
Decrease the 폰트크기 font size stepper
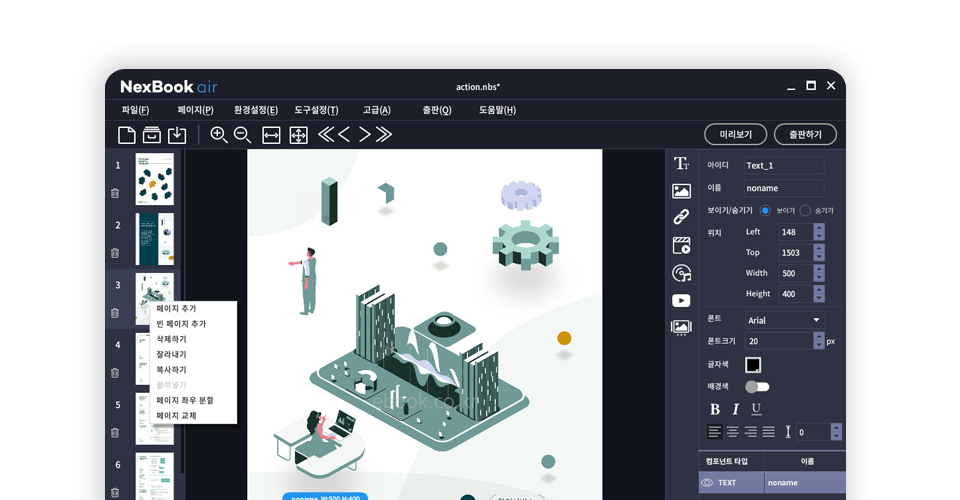[819, 345]
